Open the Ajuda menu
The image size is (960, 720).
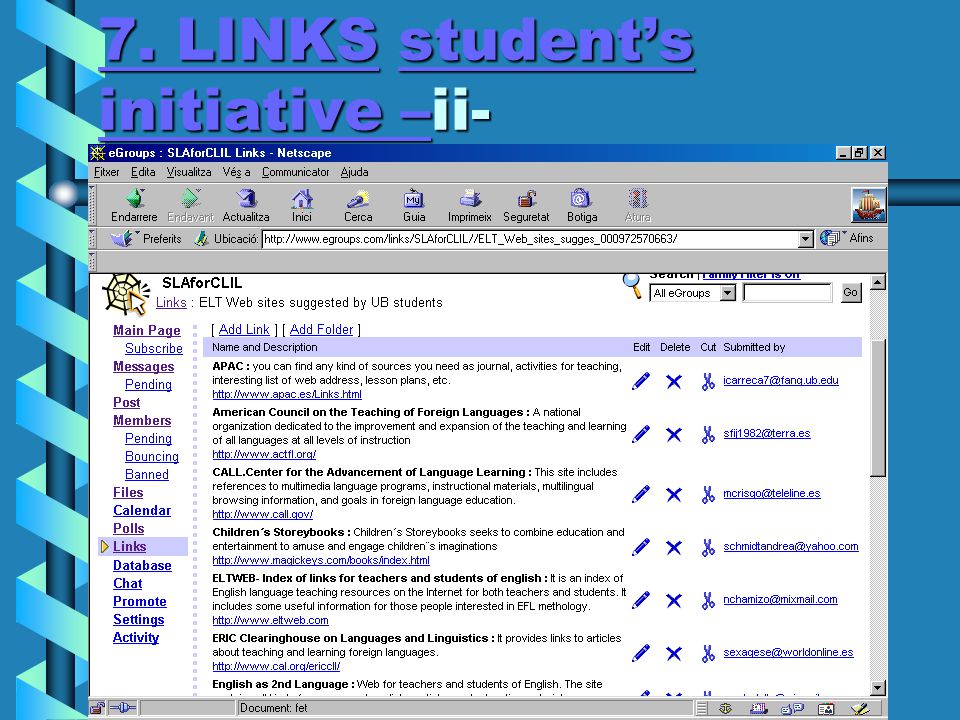click(x=354, y=172)
